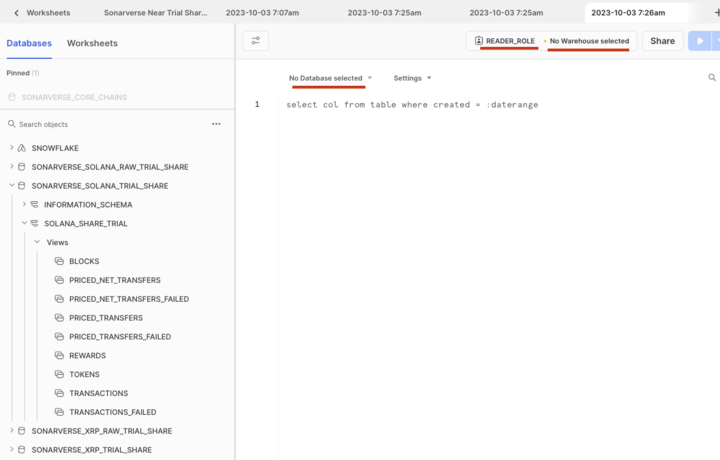Collapse SONARVERSE_SOLANA_TRIAL_SHARE node
The height and width of the screenshot is (460, 720).
[11, 185]
